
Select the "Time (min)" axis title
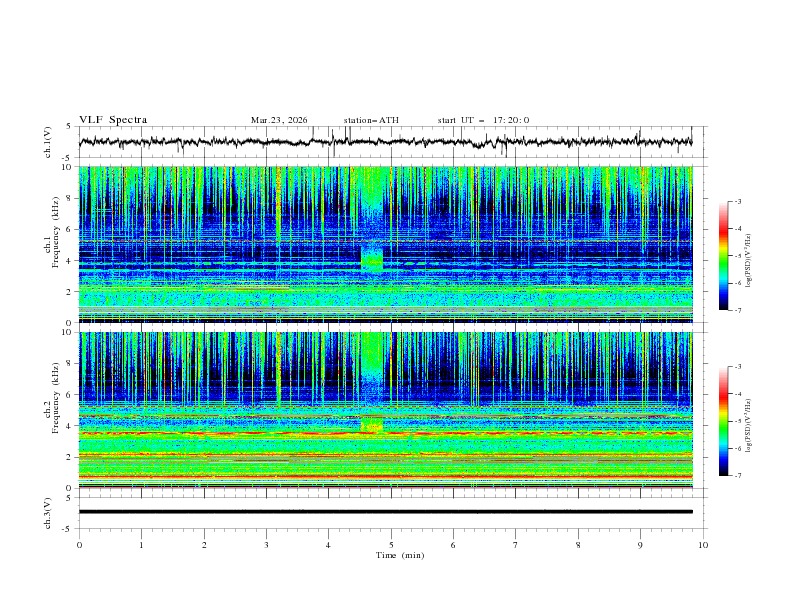[x=400, y=555]
